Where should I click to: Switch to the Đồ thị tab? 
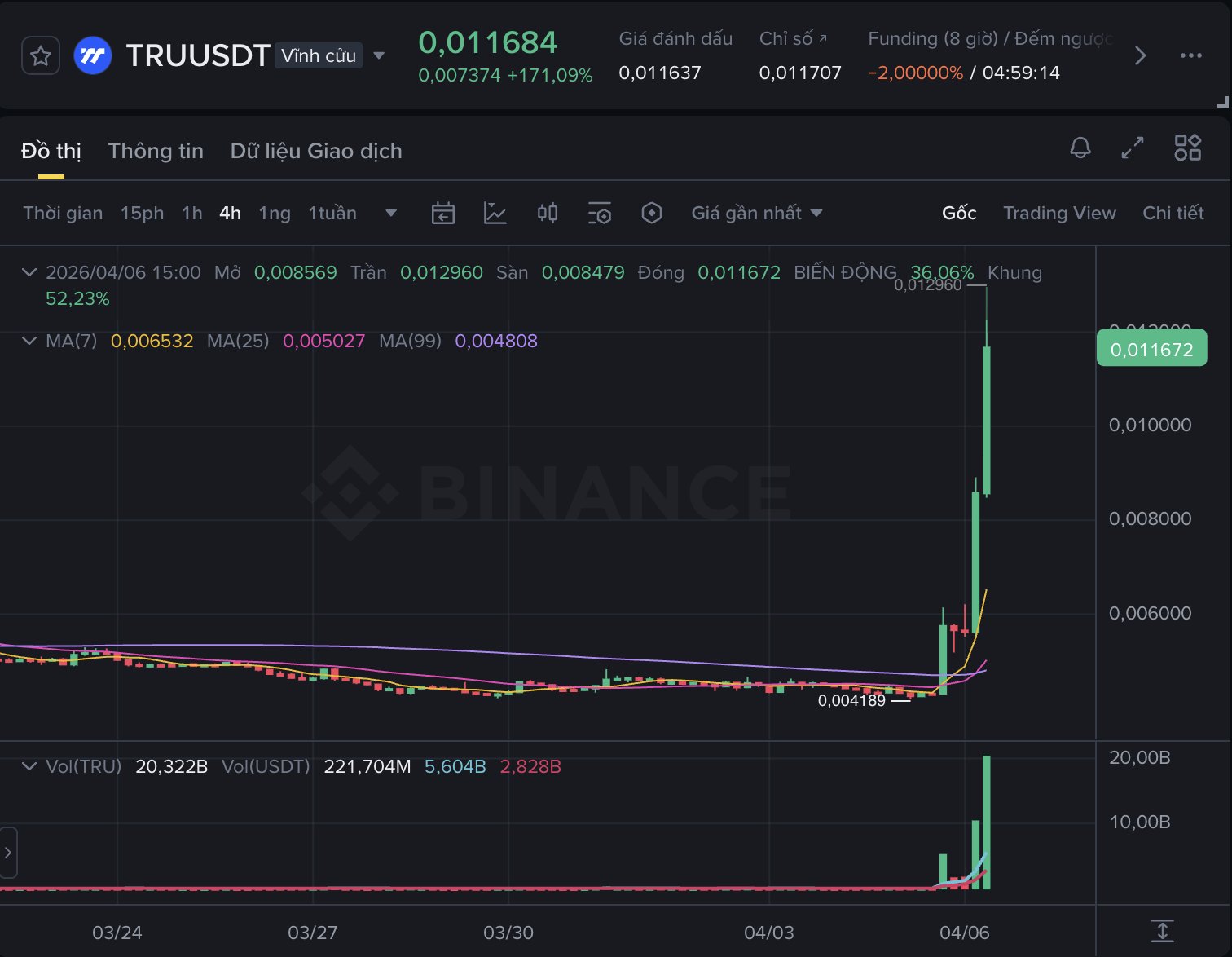click(x=51, y=151)
